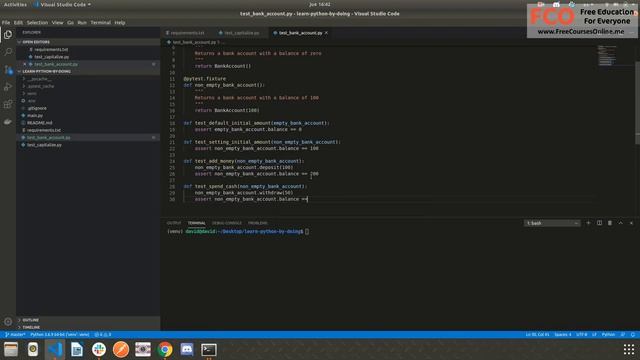The height and width of the screenshot is (360, 640).
Task: Expand the __pycache__ folder
Action: [88, 79]
